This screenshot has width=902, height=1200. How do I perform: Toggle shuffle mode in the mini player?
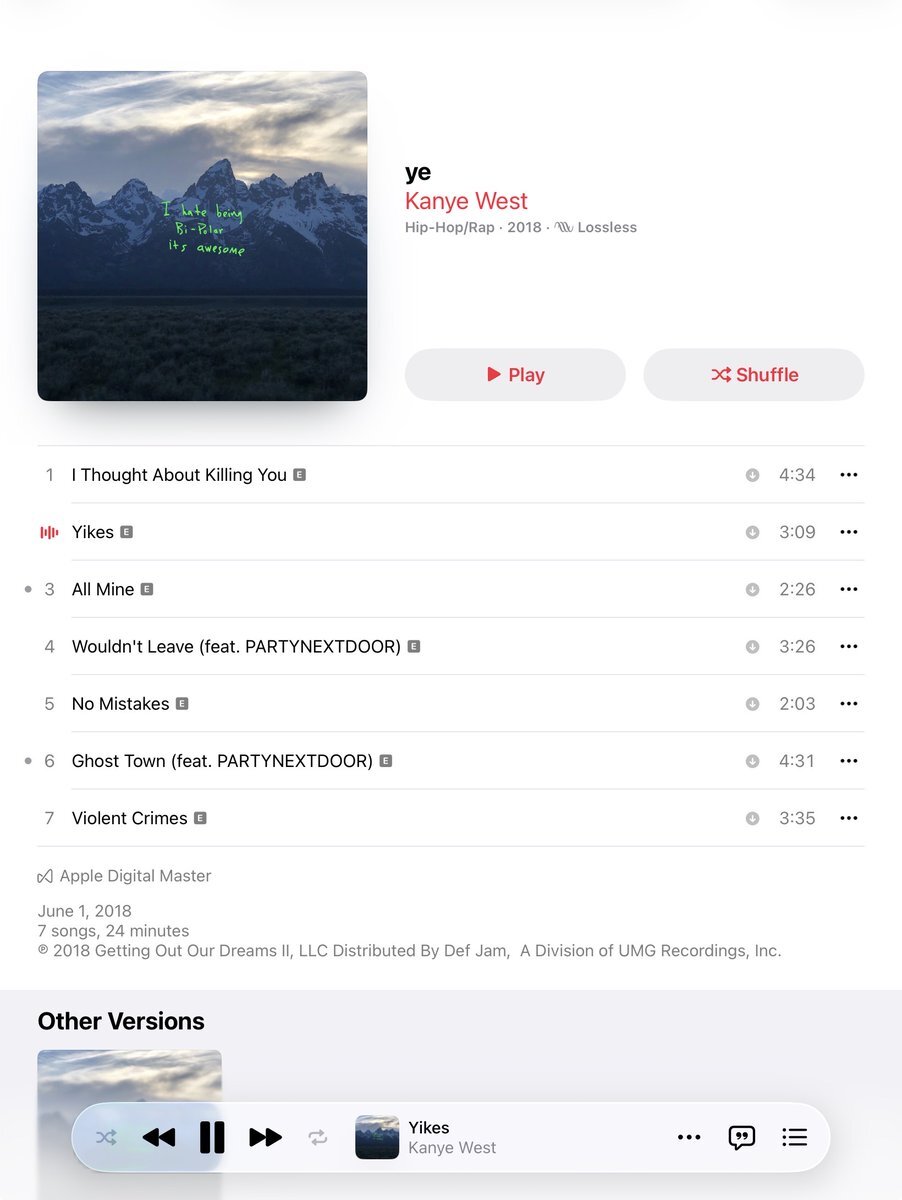106,1137
